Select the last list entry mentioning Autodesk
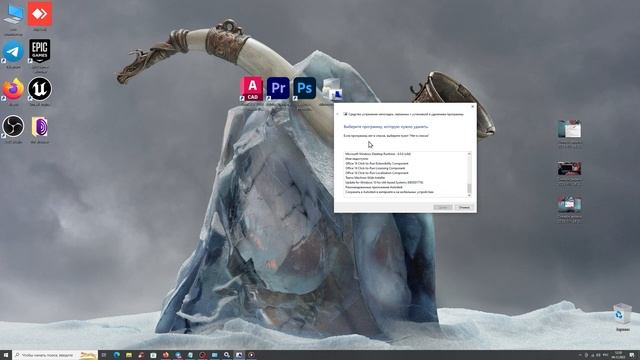This screenshot has height=360, width=640. (389, 192)
